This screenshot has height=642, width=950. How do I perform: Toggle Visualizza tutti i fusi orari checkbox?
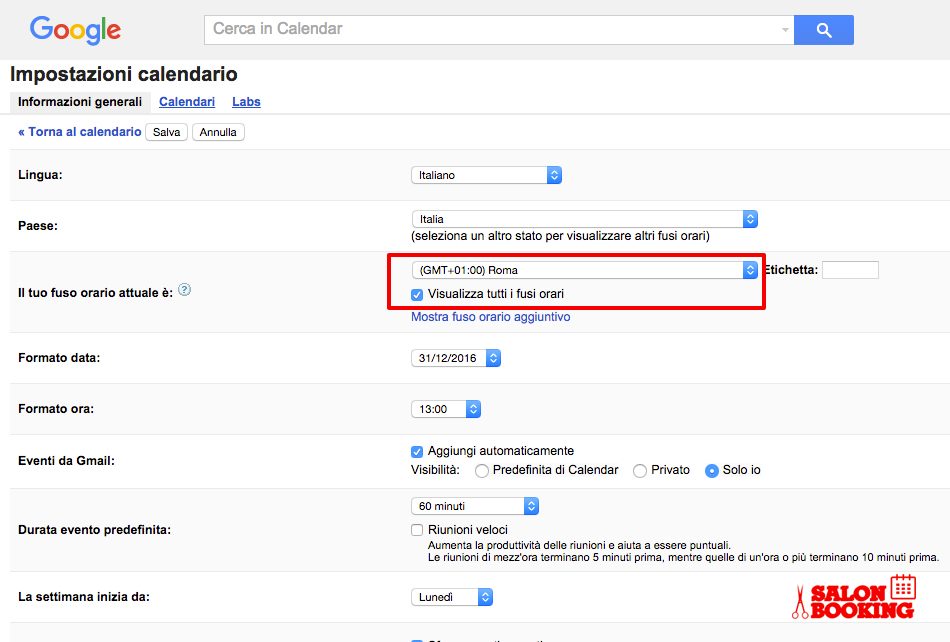[417, 294]
